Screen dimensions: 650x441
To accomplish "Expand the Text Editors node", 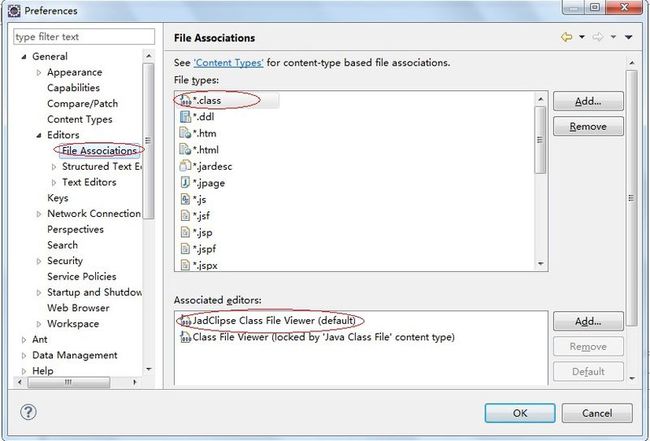I will [54, 182].
